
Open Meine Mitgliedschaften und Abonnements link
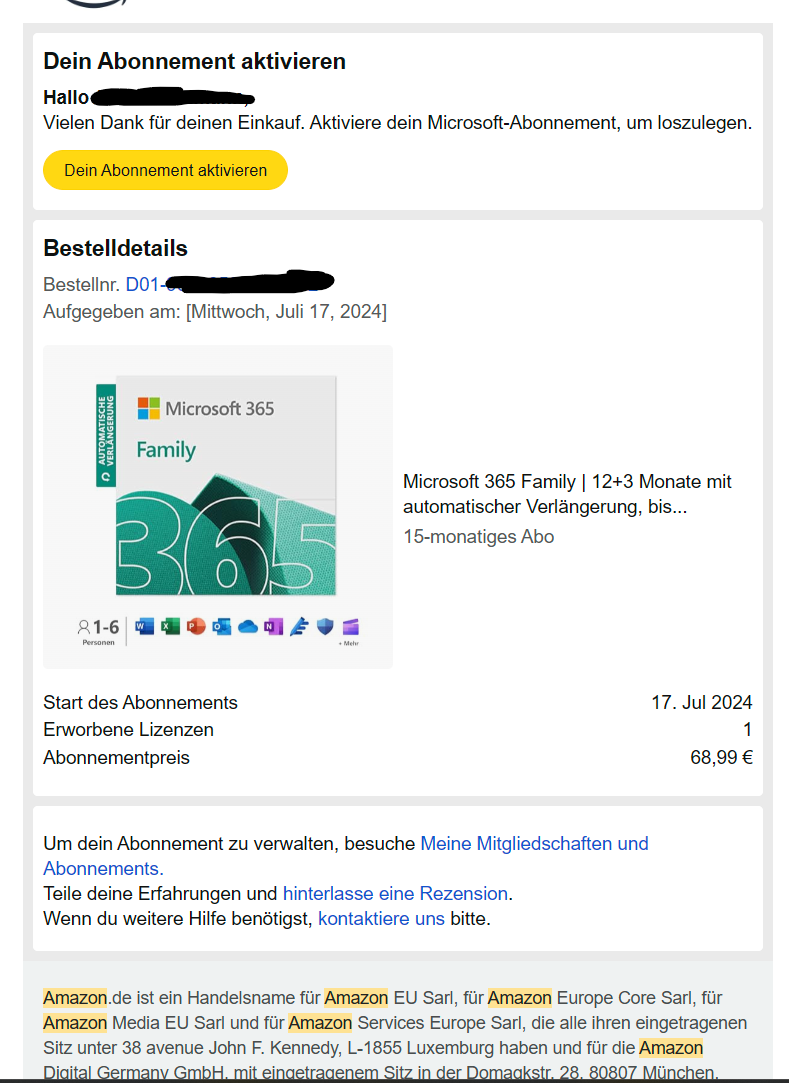345,856
